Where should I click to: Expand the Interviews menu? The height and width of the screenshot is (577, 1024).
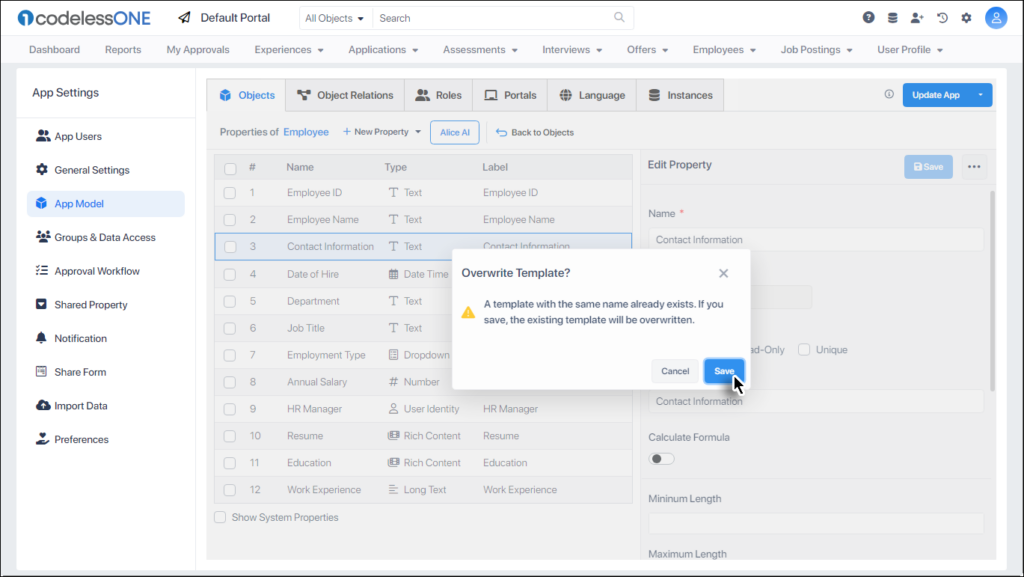(572, 50)
